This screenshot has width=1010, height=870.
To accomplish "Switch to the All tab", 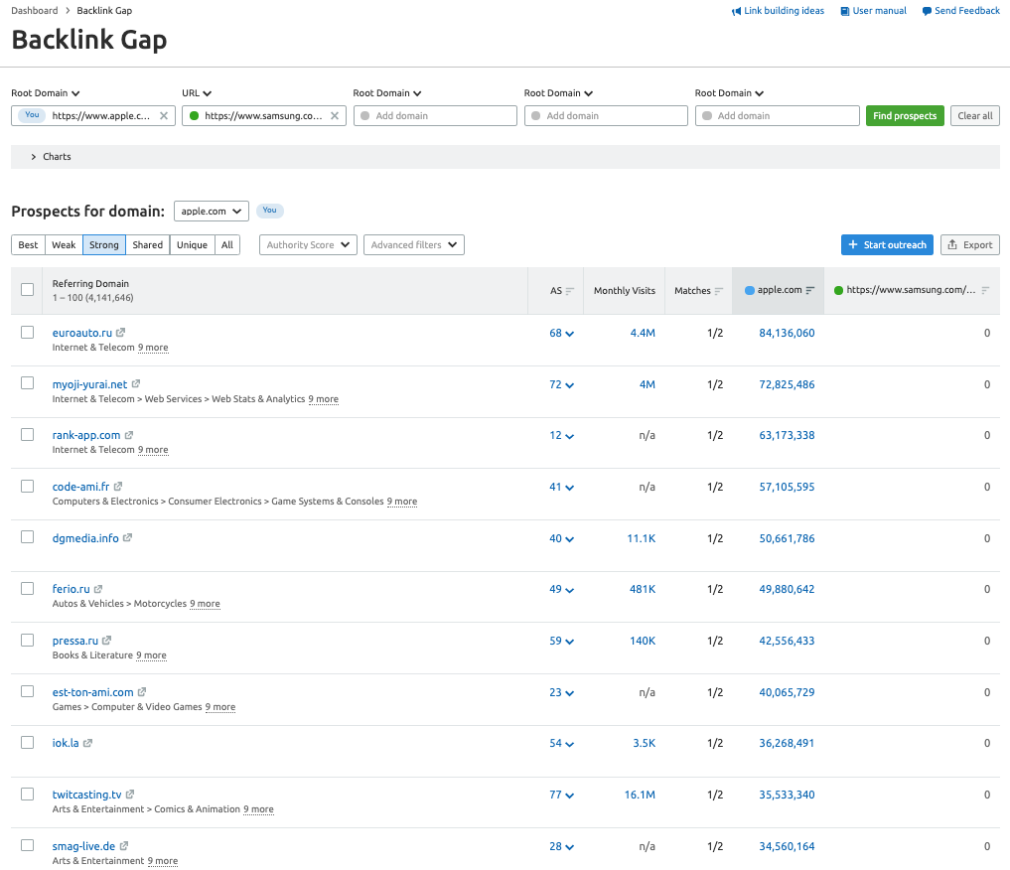I will (x=227, y=245).
